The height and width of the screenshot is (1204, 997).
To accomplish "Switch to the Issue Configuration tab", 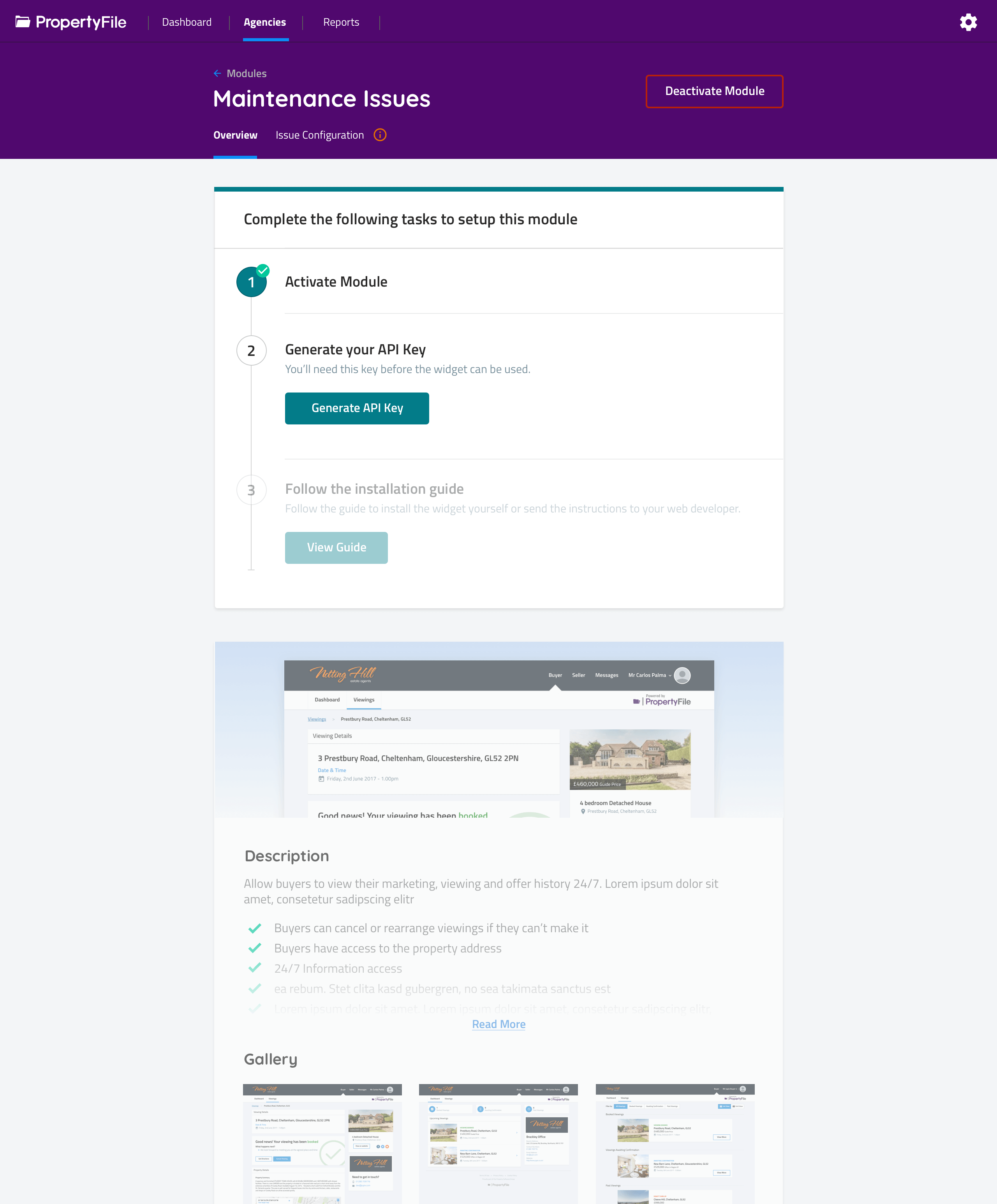I will [x=319, y=135].
